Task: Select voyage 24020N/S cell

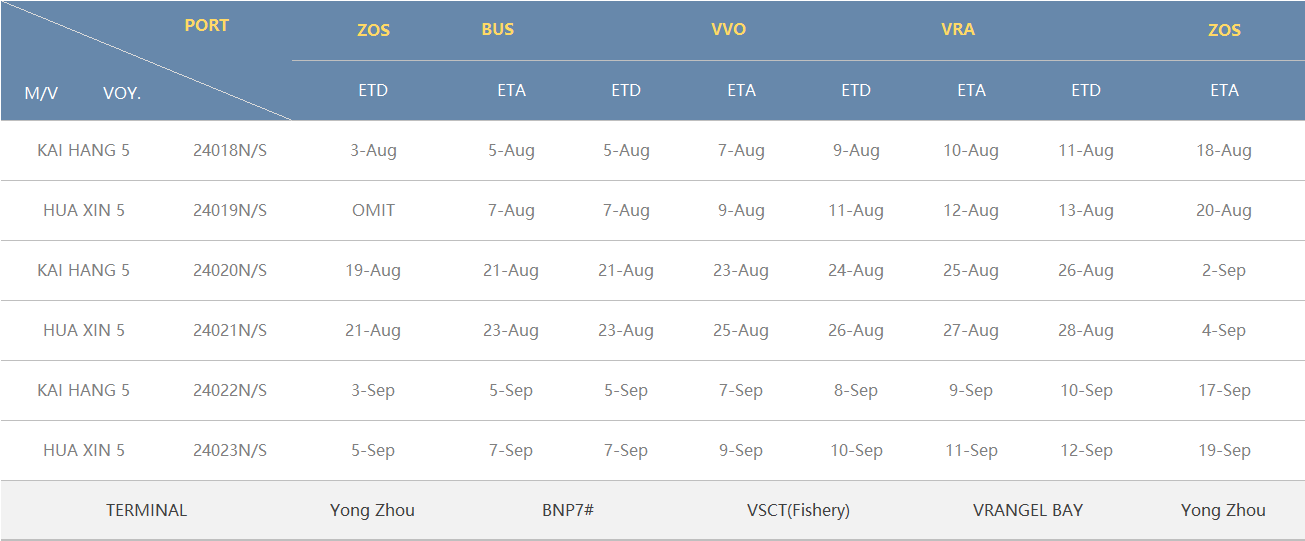Action: [230, 271]
